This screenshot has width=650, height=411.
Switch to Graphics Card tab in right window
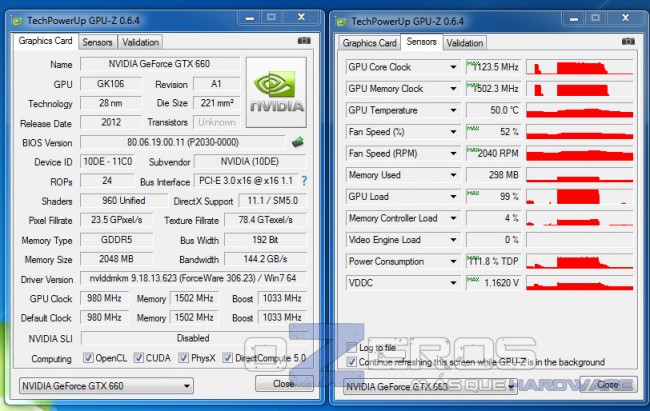click(369, 43)
